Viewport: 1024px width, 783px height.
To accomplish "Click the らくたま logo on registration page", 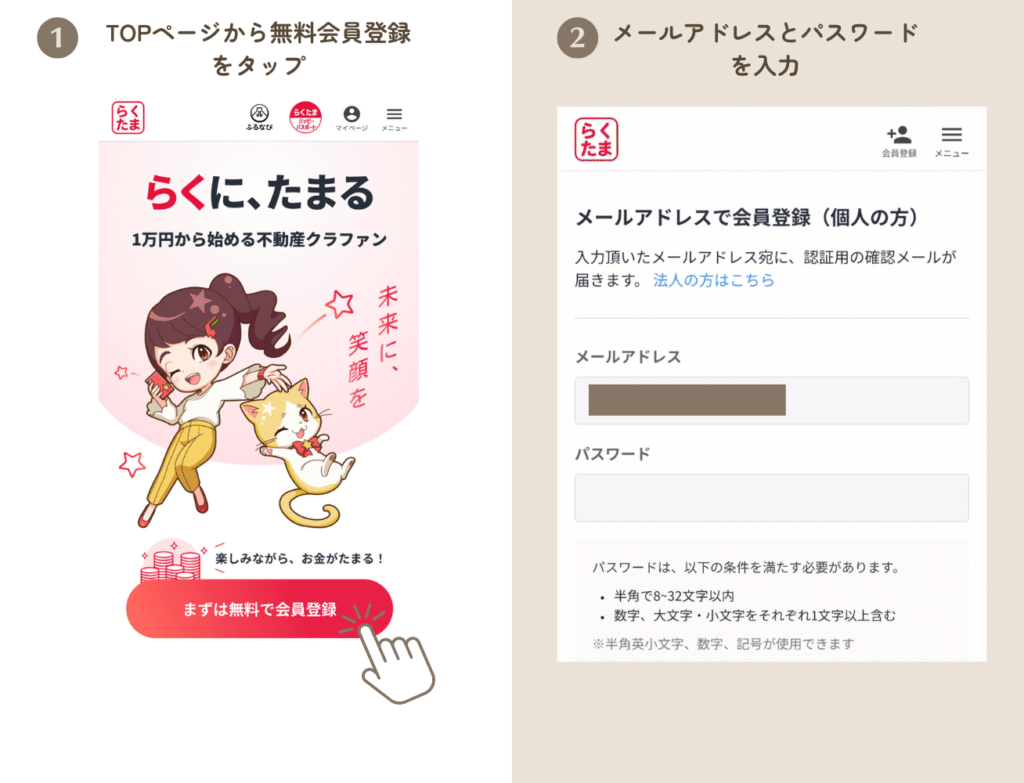I will tap(596, 139).
